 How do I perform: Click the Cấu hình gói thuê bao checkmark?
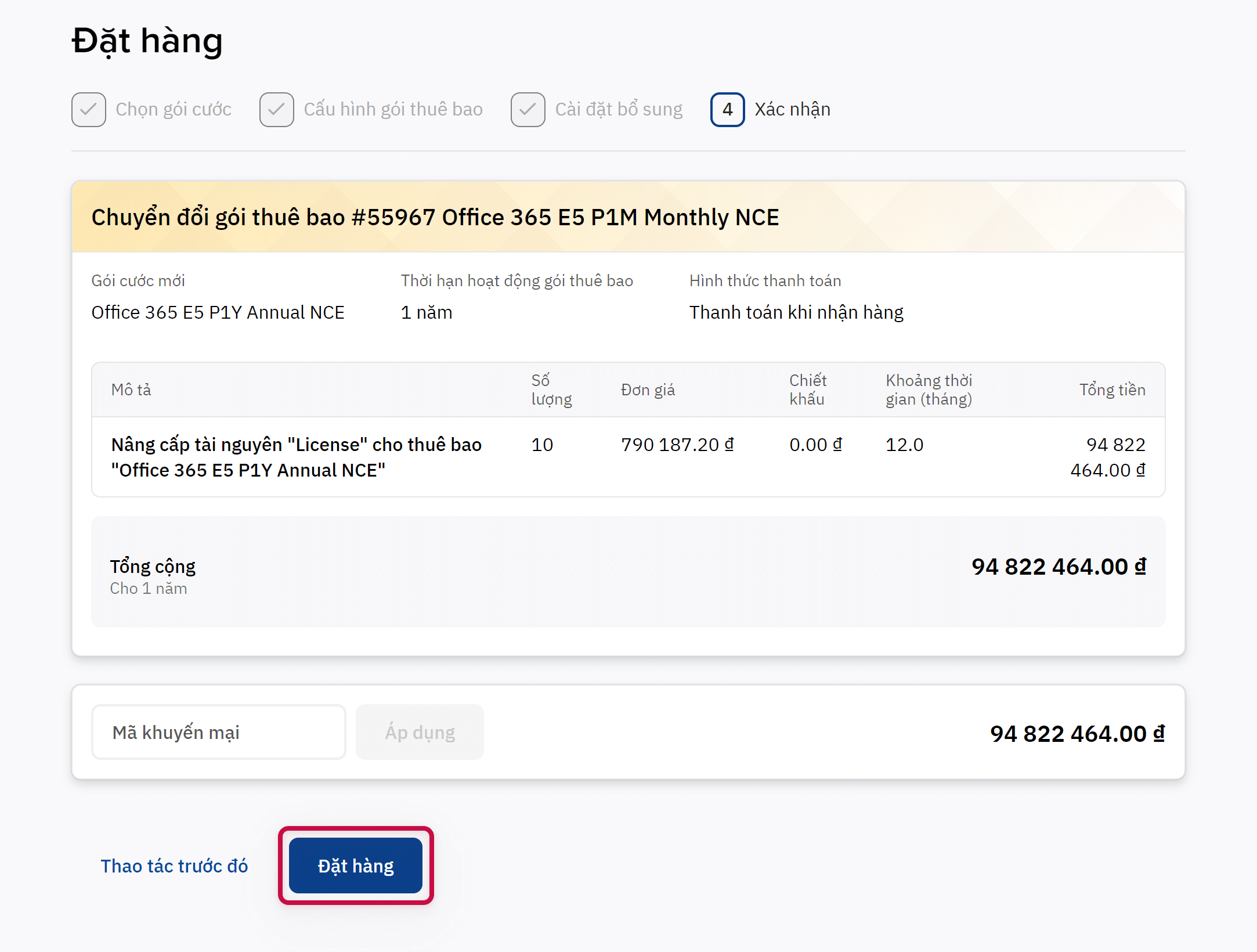[x=276, y=109]
